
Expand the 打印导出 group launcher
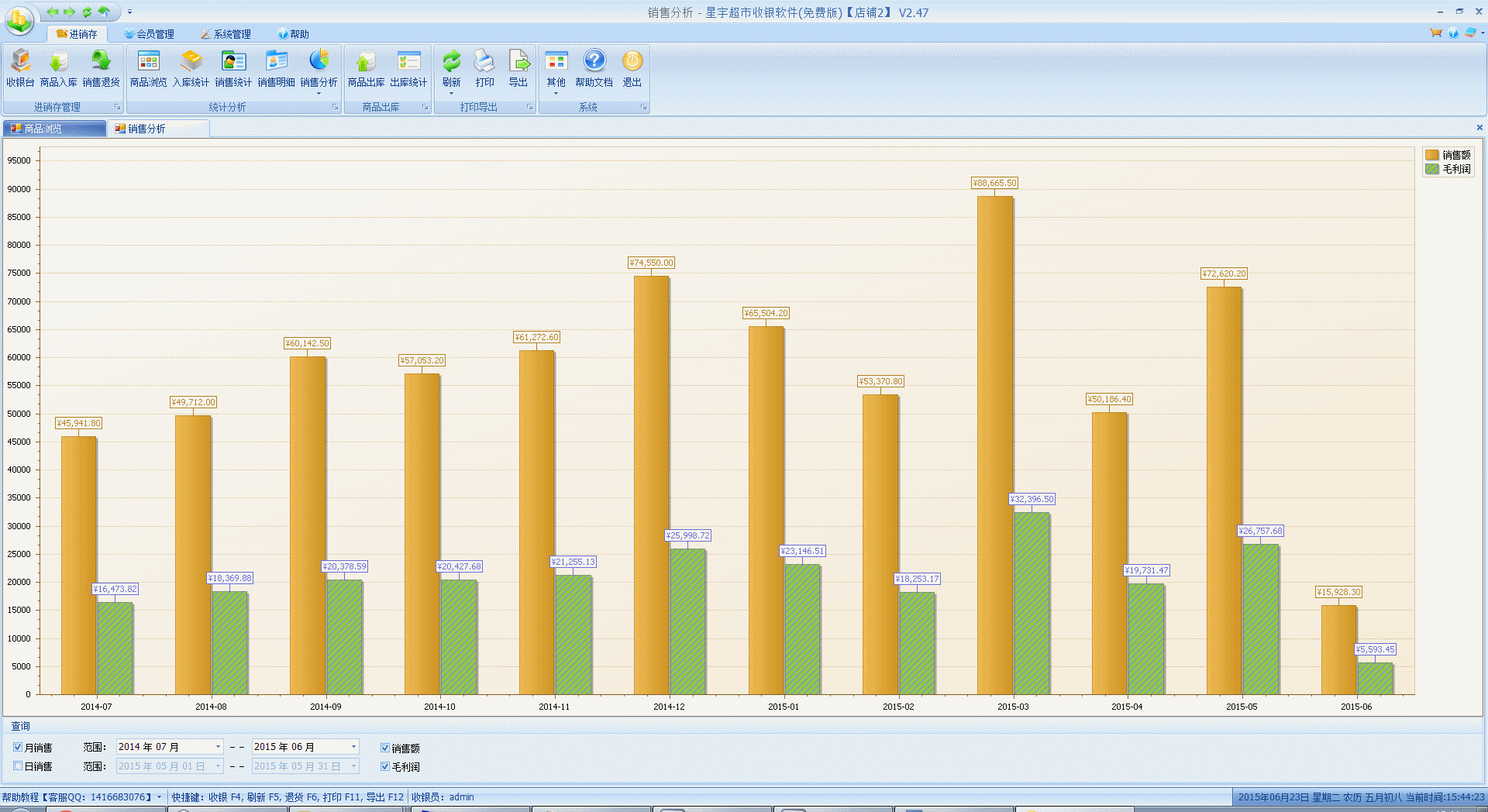[530, 107]
